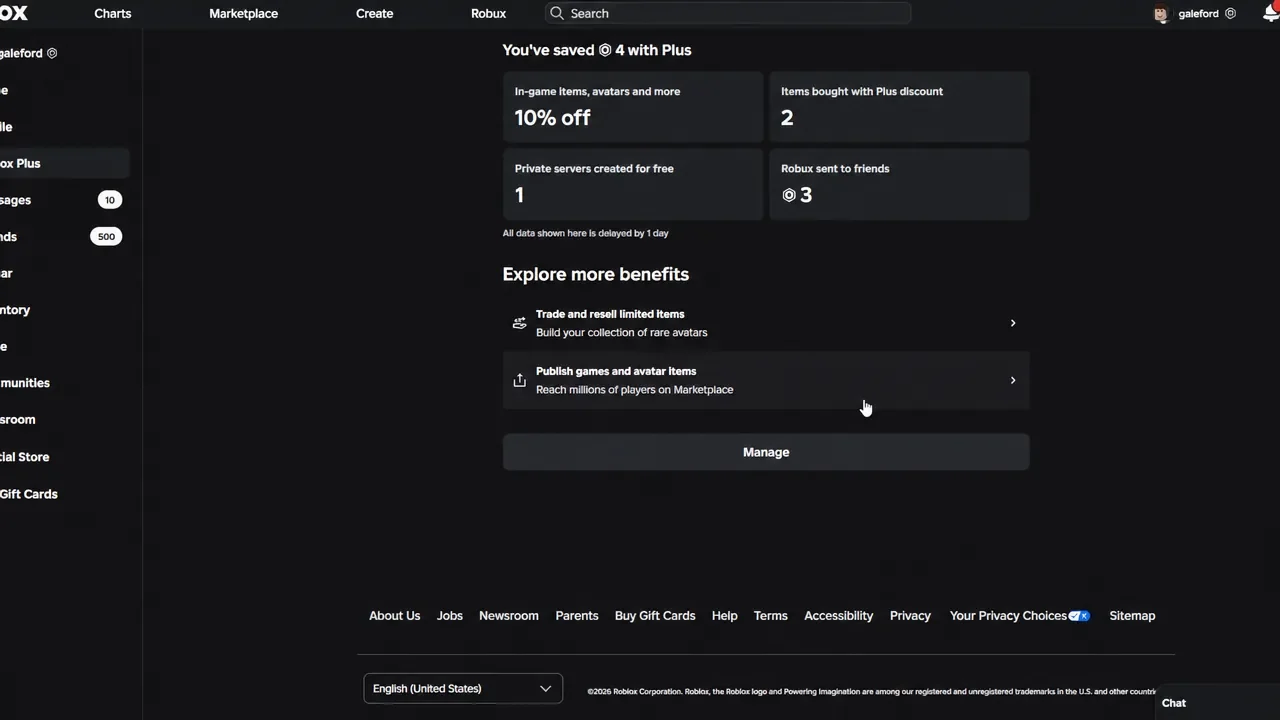Viewport: 1280px width, 720px height.
Task: Open the Terms footer link
Action: (x=771, y=616)
